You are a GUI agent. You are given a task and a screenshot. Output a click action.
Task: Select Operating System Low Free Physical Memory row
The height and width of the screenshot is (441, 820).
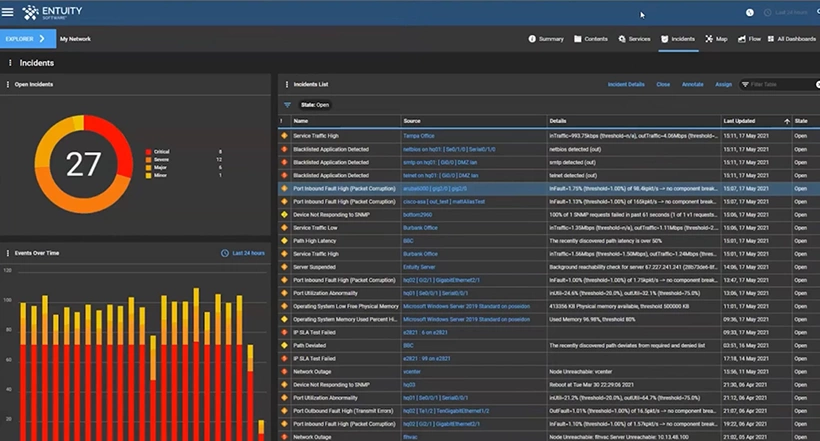(x=549, y=306)
